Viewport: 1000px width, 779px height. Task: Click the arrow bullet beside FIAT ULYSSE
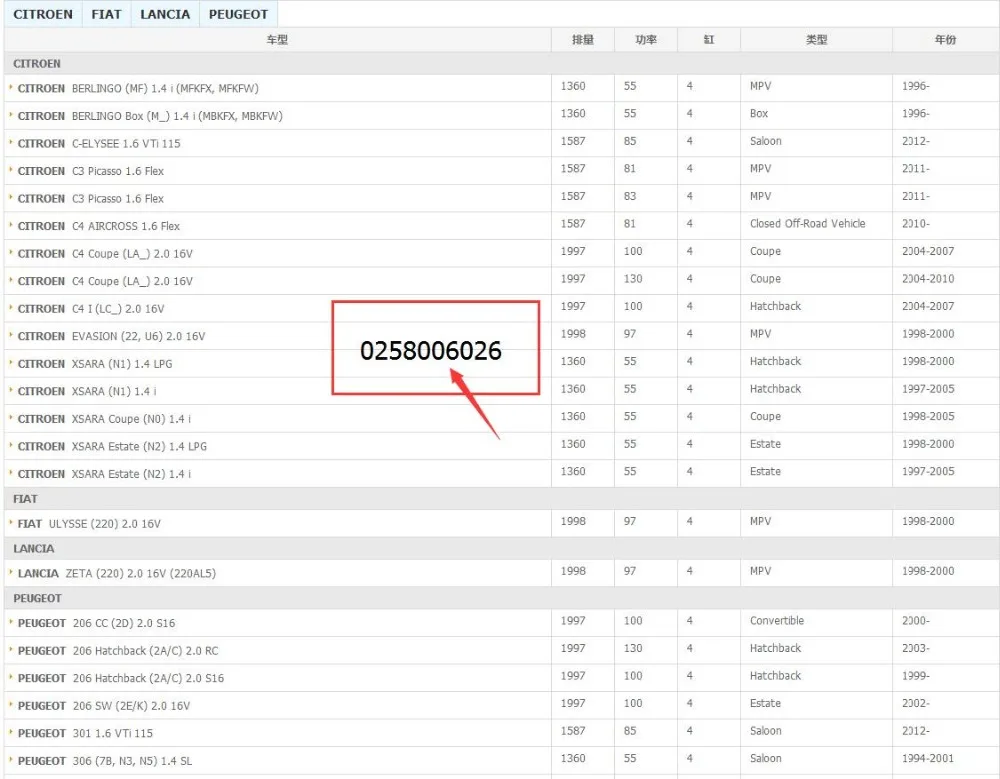(11, 522)
